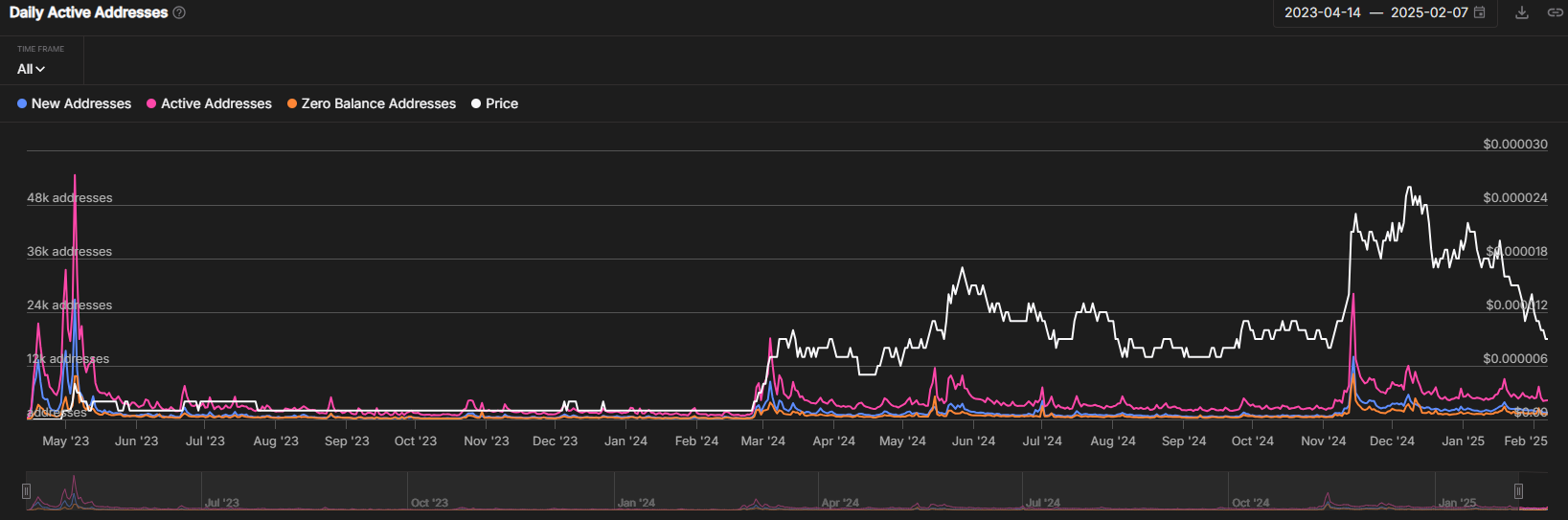Image resolution: width=1568 pixels, height=520 pixels.
Task: Expand the time frame chevron arrow
Action: coord(40,69)
